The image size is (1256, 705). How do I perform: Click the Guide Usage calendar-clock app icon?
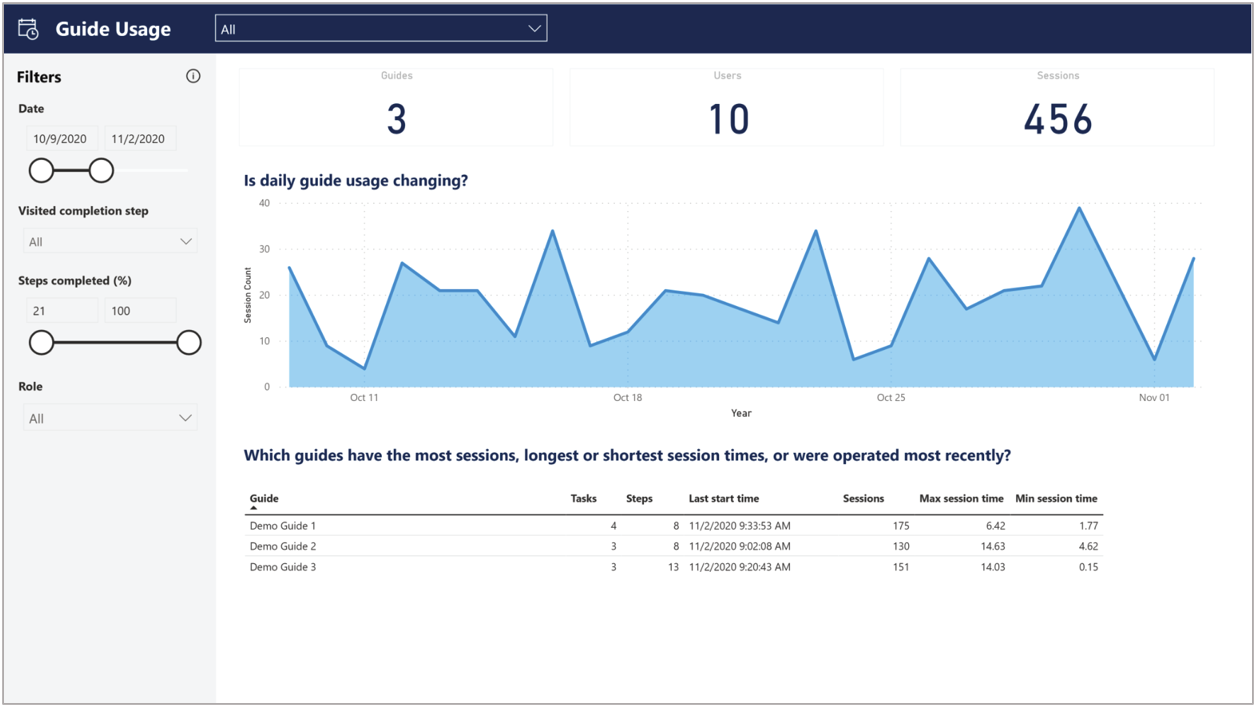click(x=29, y=28)
